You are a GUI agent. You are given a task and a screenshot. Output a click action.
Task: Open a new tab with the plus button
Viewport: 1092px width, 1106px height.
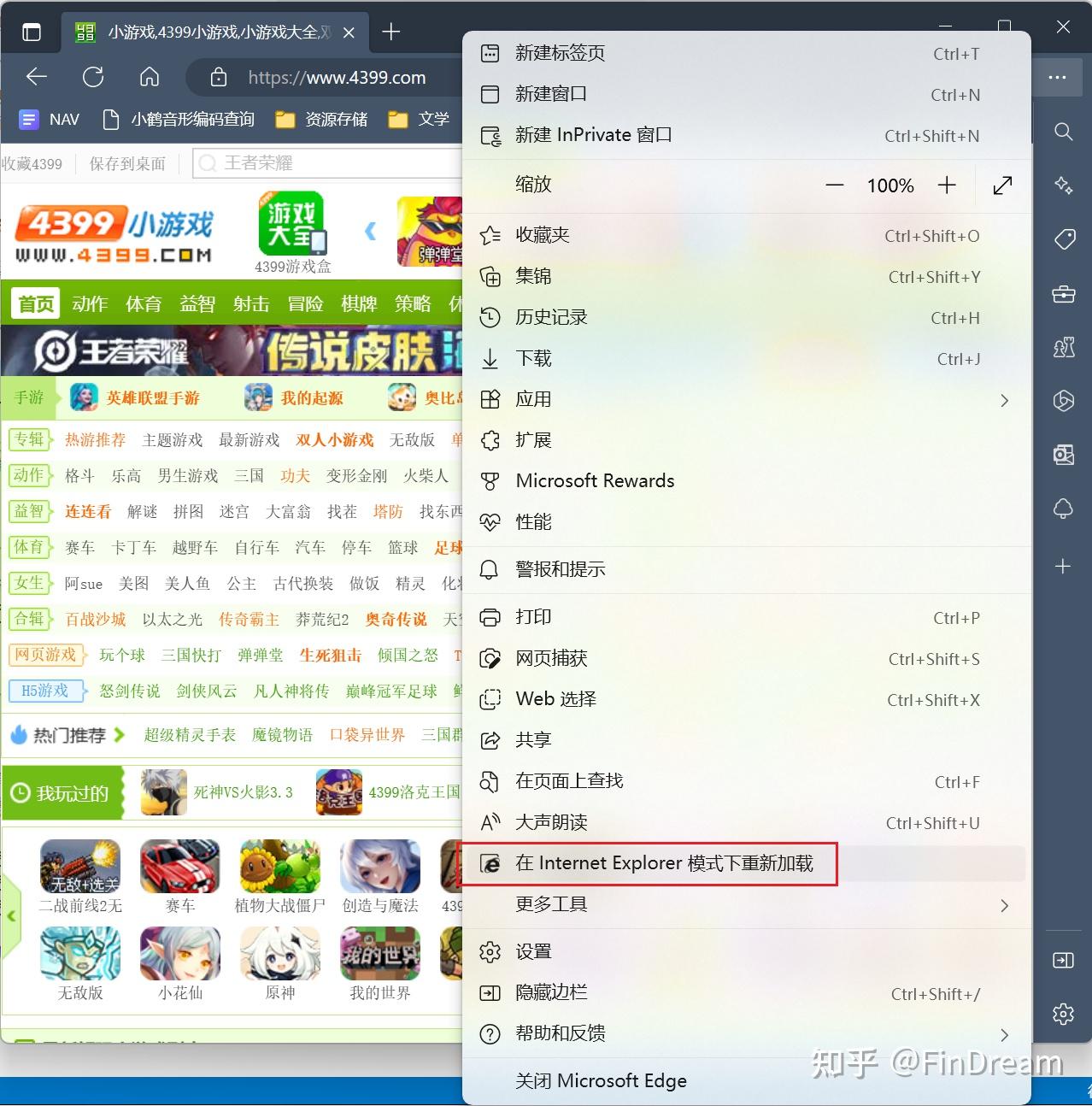(391, 32)
